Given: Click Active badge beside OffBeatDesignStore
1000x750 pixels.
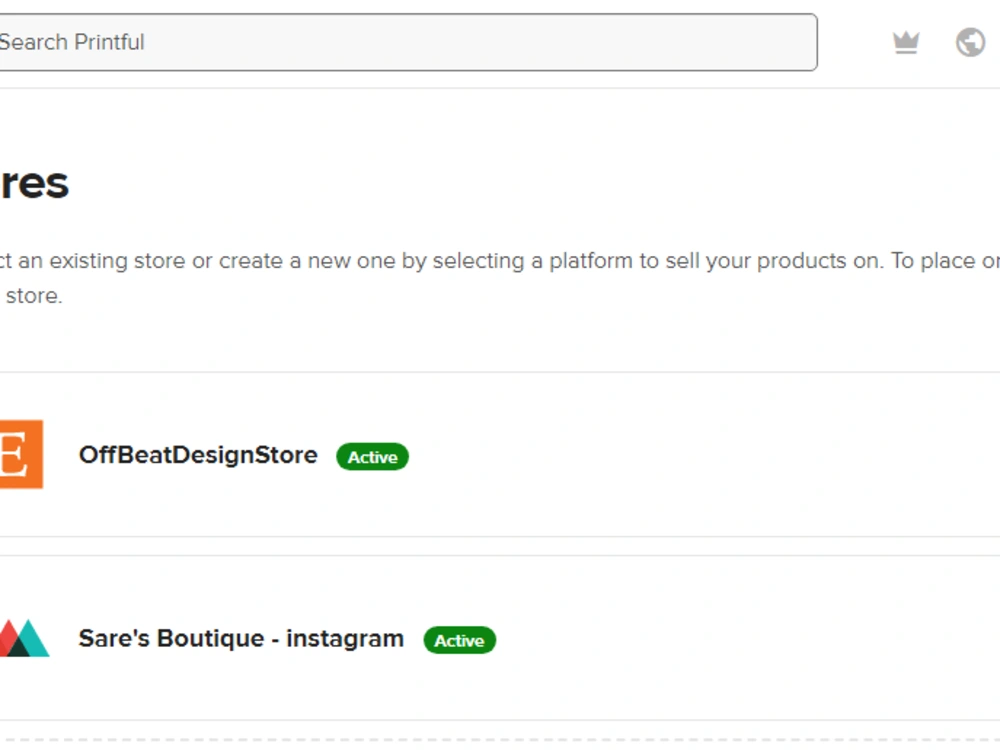Looking at the screenshot, I should click(x=372, y=457).
